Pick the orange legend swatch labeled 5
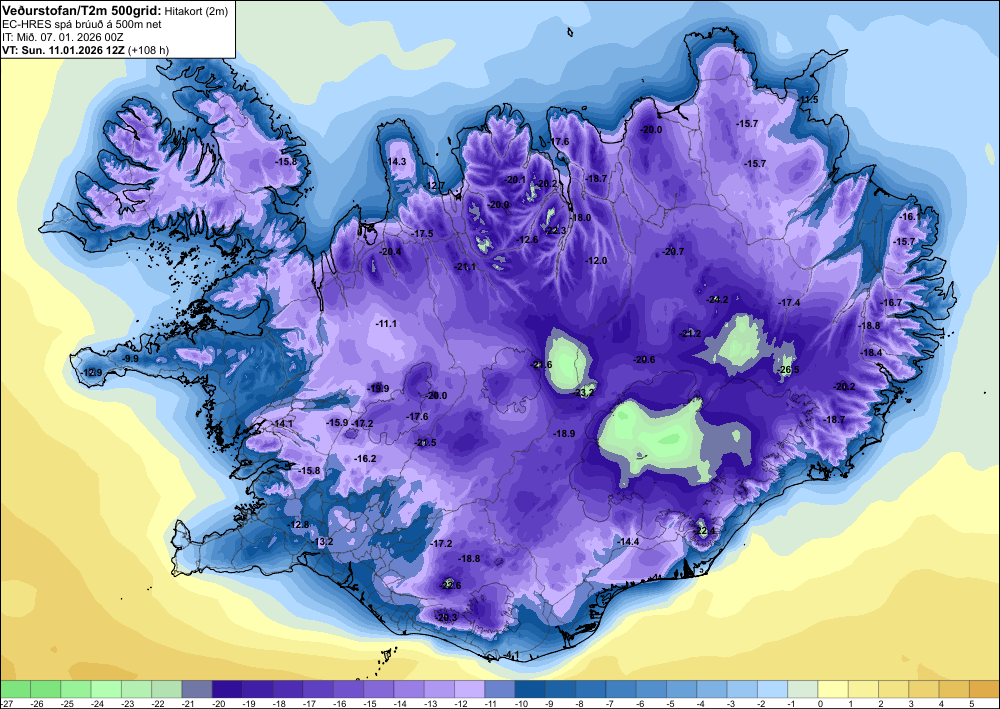Screen dimensions: 1000x709 (984, 689)
